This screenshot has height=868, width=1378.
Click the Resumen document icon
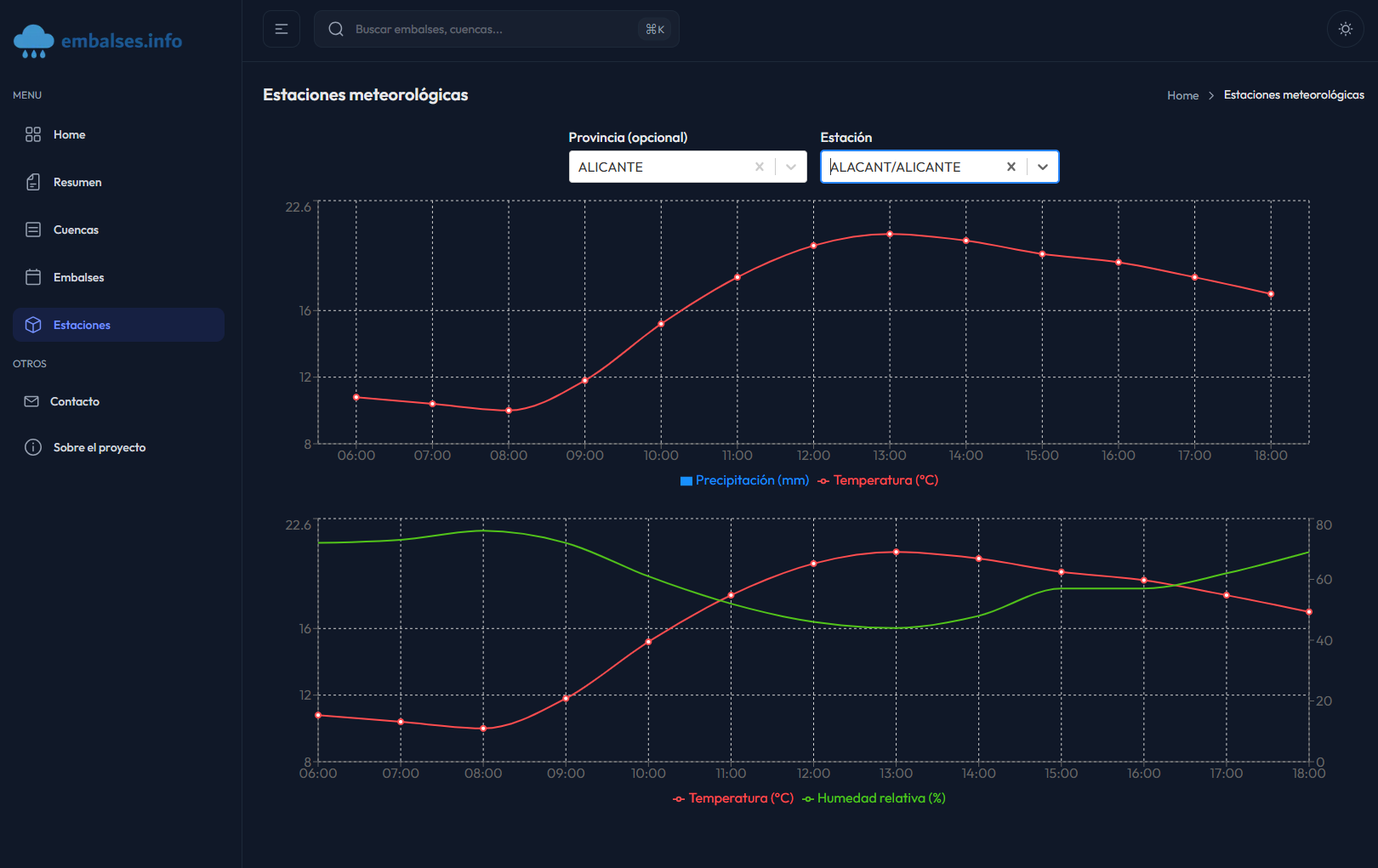coord(33,182)
